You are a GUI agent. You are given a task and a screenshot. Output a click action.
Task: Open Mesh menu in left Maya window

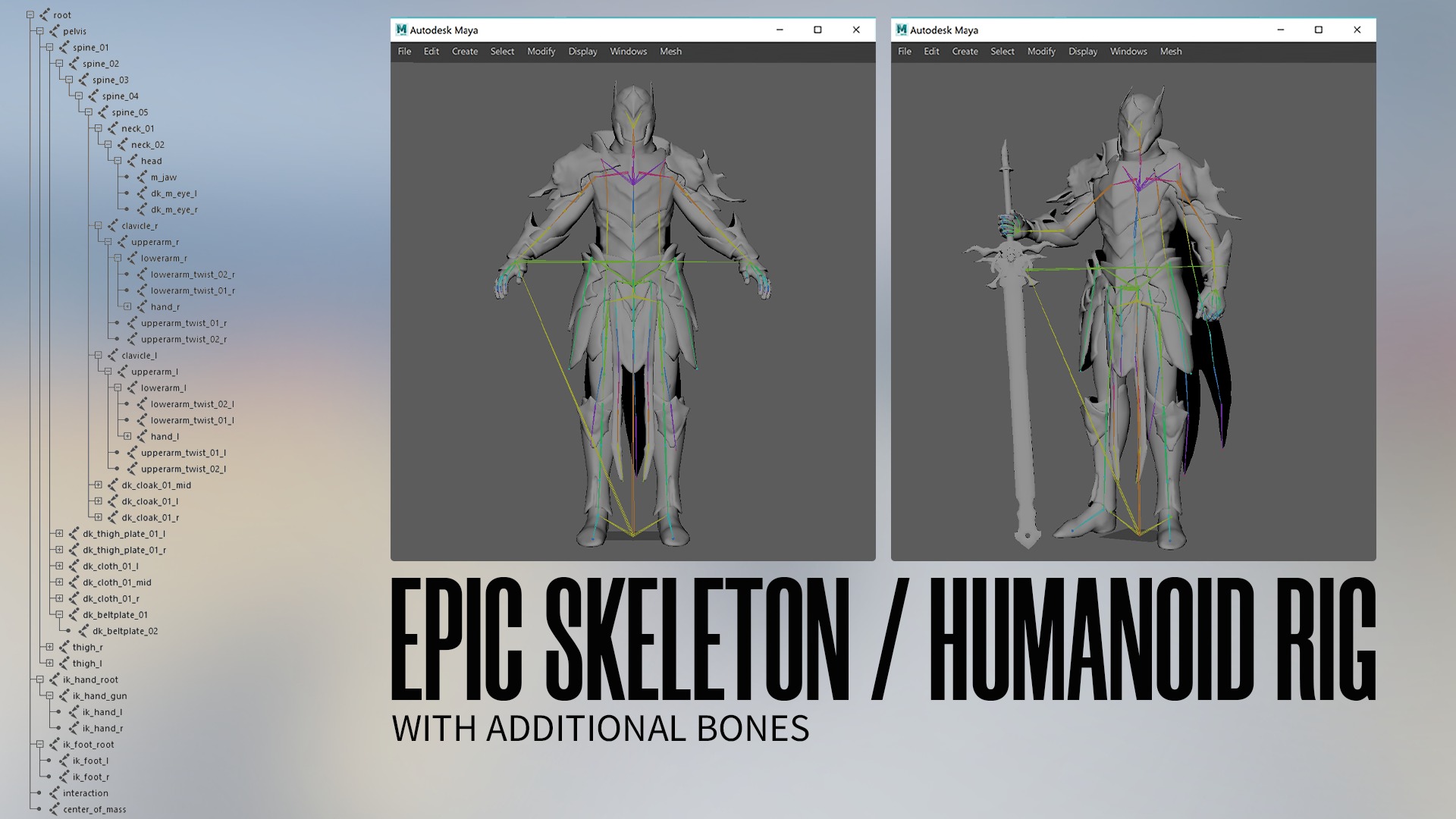671,52
